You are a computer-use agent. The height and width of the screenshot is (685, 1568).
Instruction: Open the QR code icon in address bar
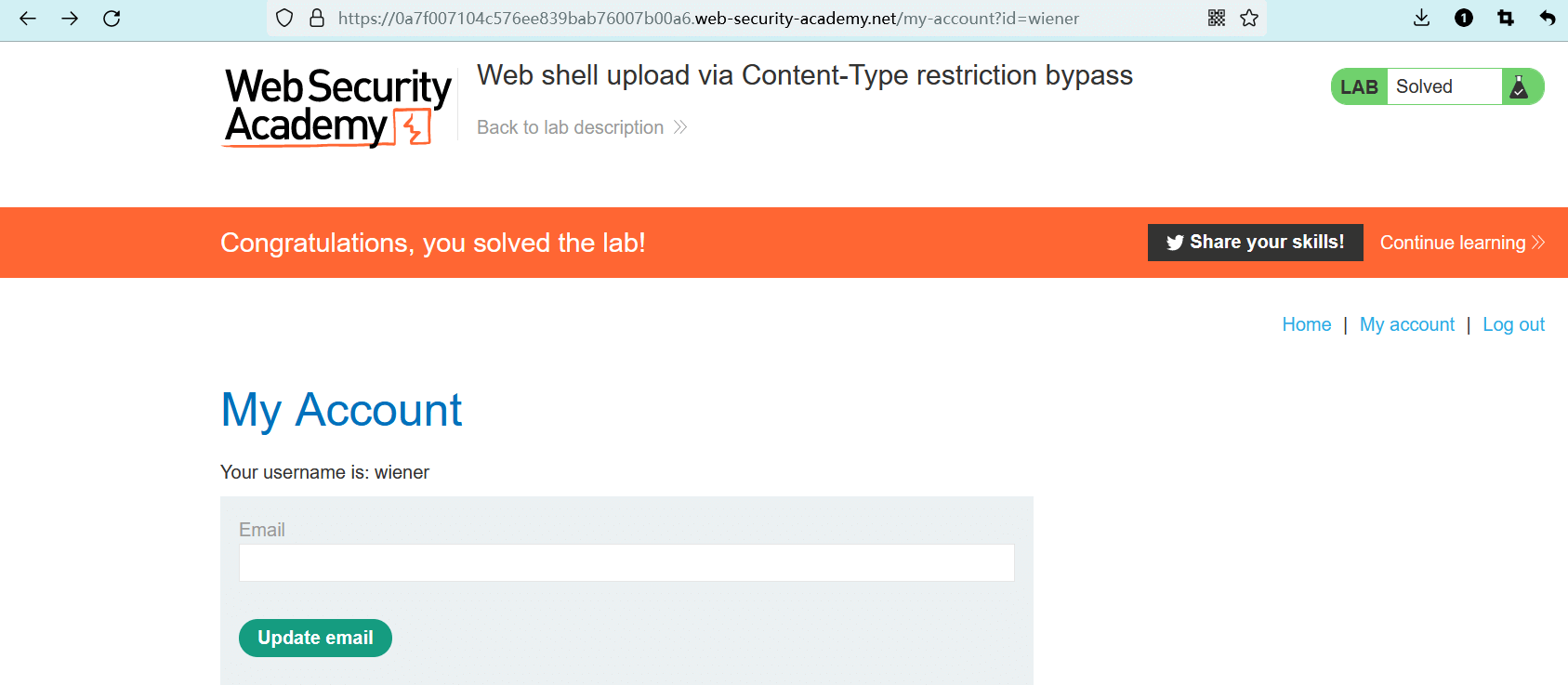point(1216,19)
